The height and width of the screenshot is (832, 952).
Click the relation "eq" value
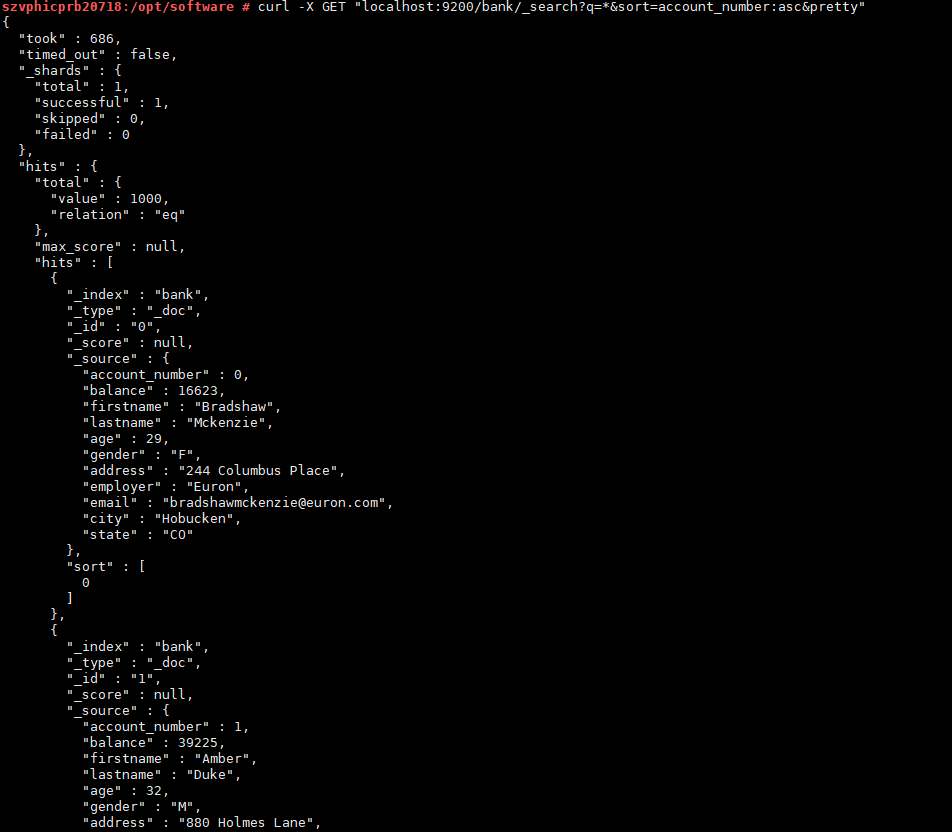click(x=170, y=214)
